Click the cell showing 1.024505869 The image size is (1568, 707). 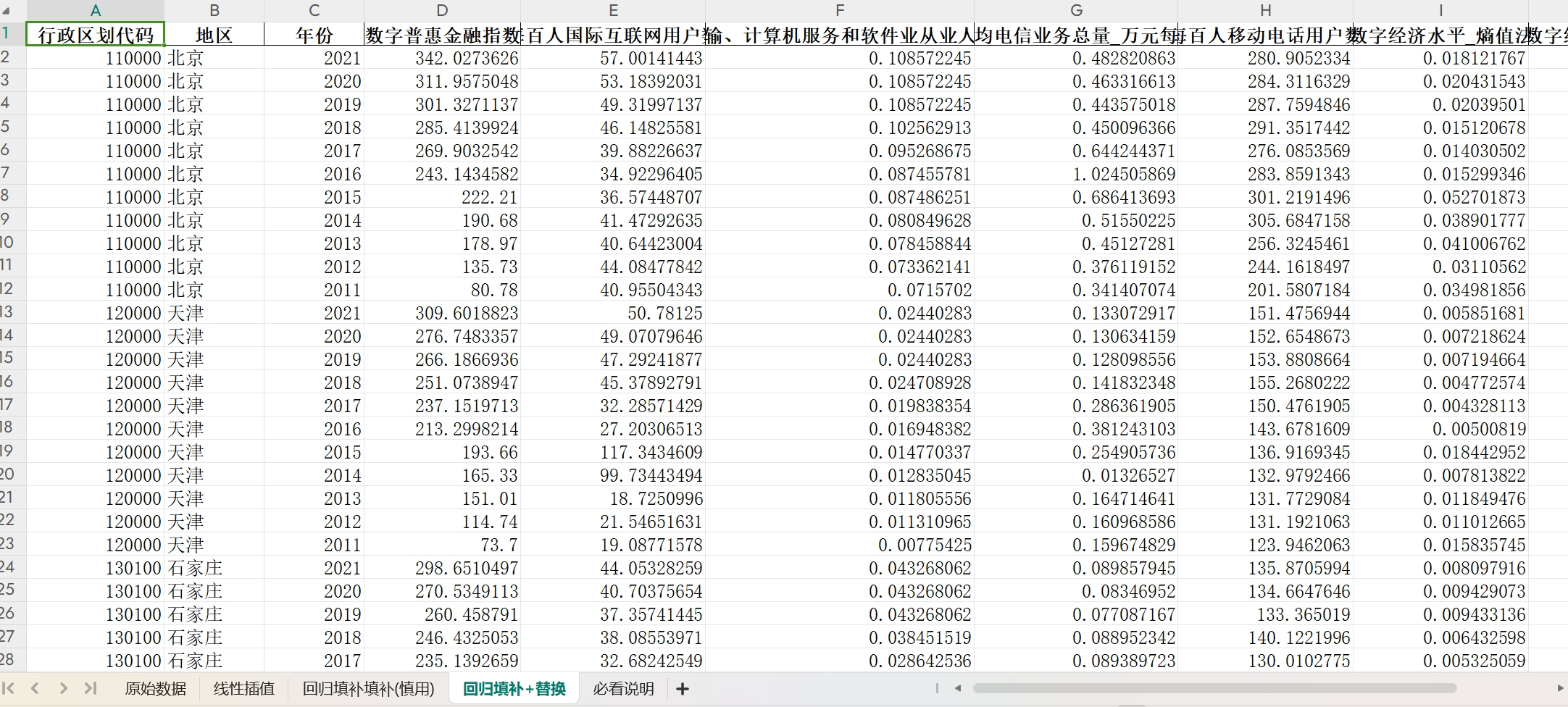click(x=1076, y=174)
